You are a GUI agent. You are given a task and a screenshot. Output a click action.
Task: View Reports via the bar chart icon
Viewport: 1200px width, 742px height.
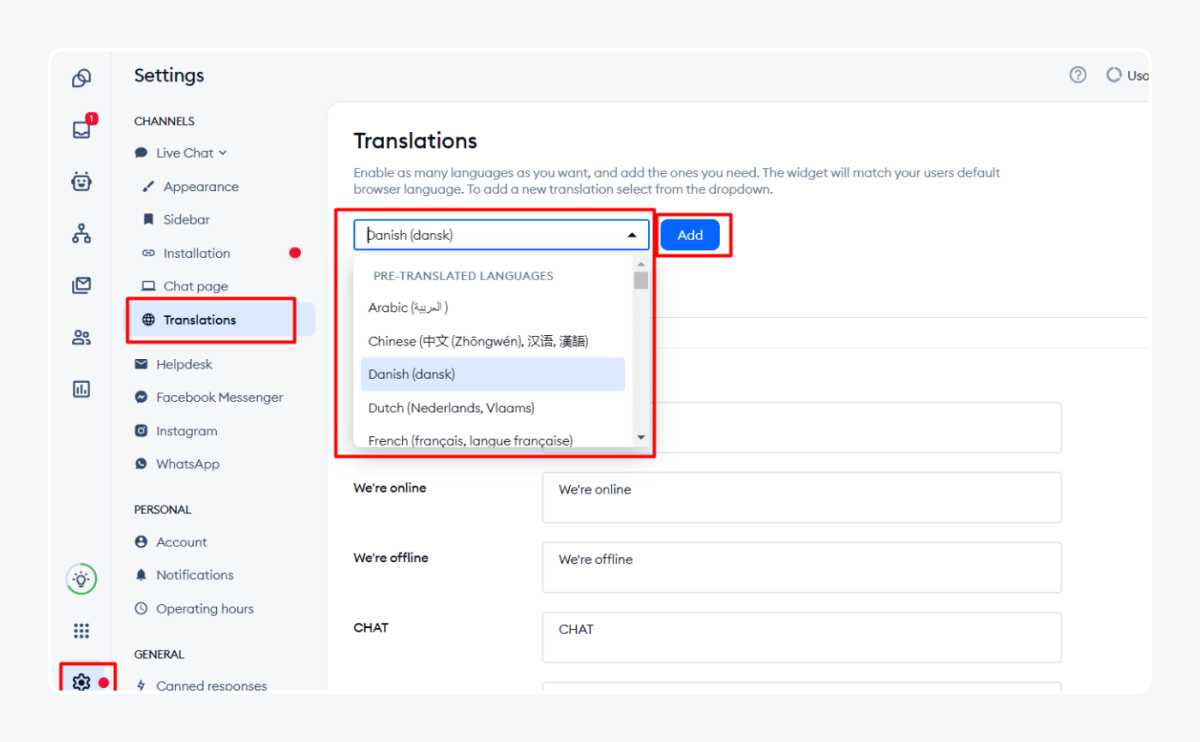pyautogui.click(x=80, y=389)
